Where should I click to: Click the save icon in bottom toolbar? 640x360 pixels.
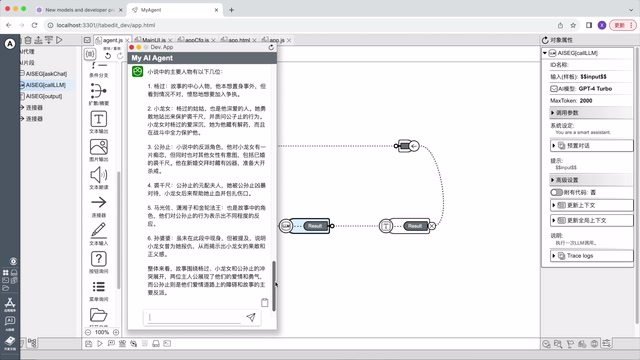[89, 344]
